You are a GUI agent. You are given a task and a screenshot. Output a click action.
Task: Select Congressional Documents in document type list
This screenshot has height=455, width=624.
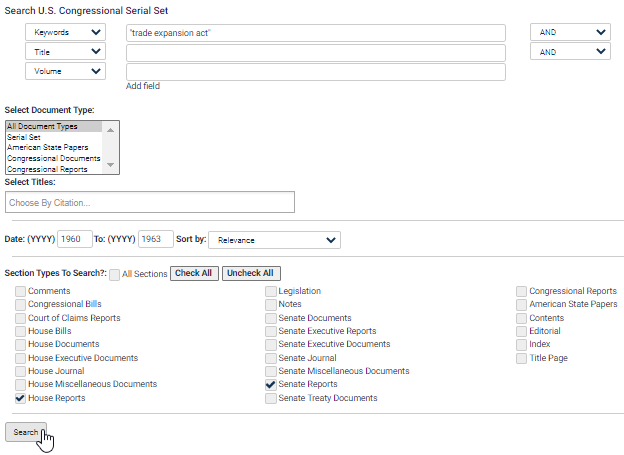pos(53,158)
